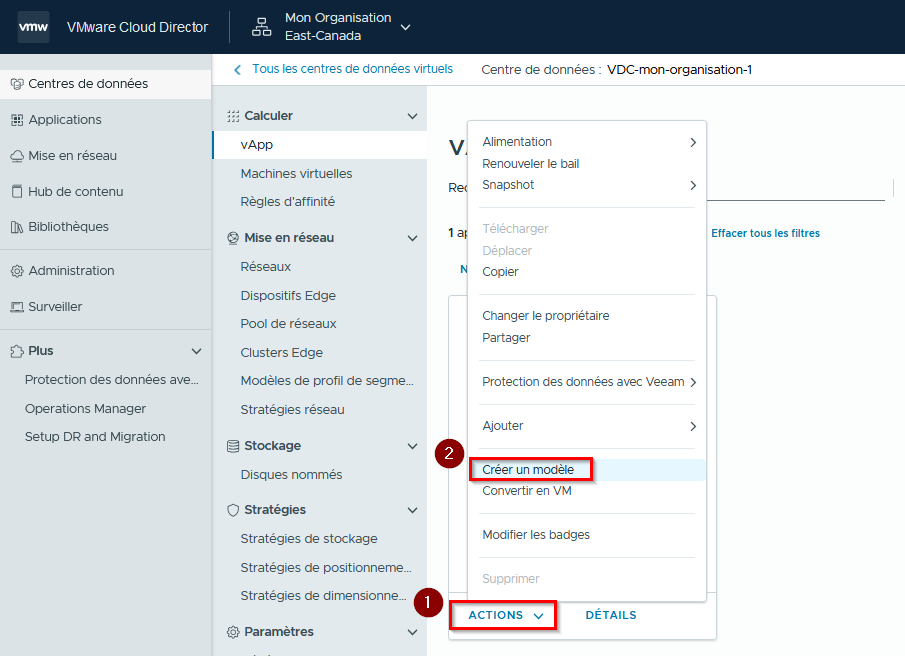
Task: Collapse the Calculer section
Action: (413, 116)
